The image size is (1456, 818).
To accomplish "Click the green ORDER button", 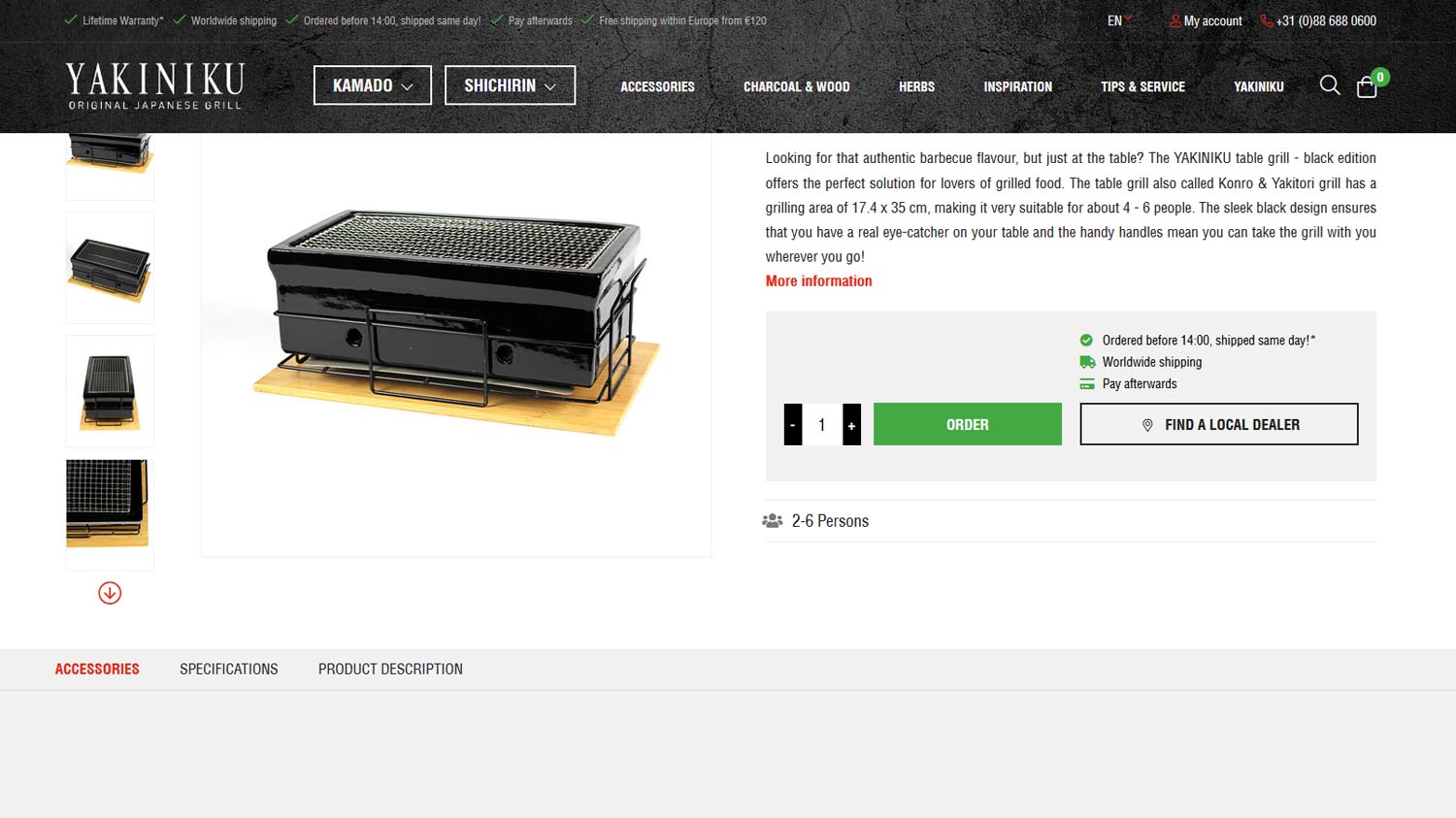I will click(x=968, y=424).
